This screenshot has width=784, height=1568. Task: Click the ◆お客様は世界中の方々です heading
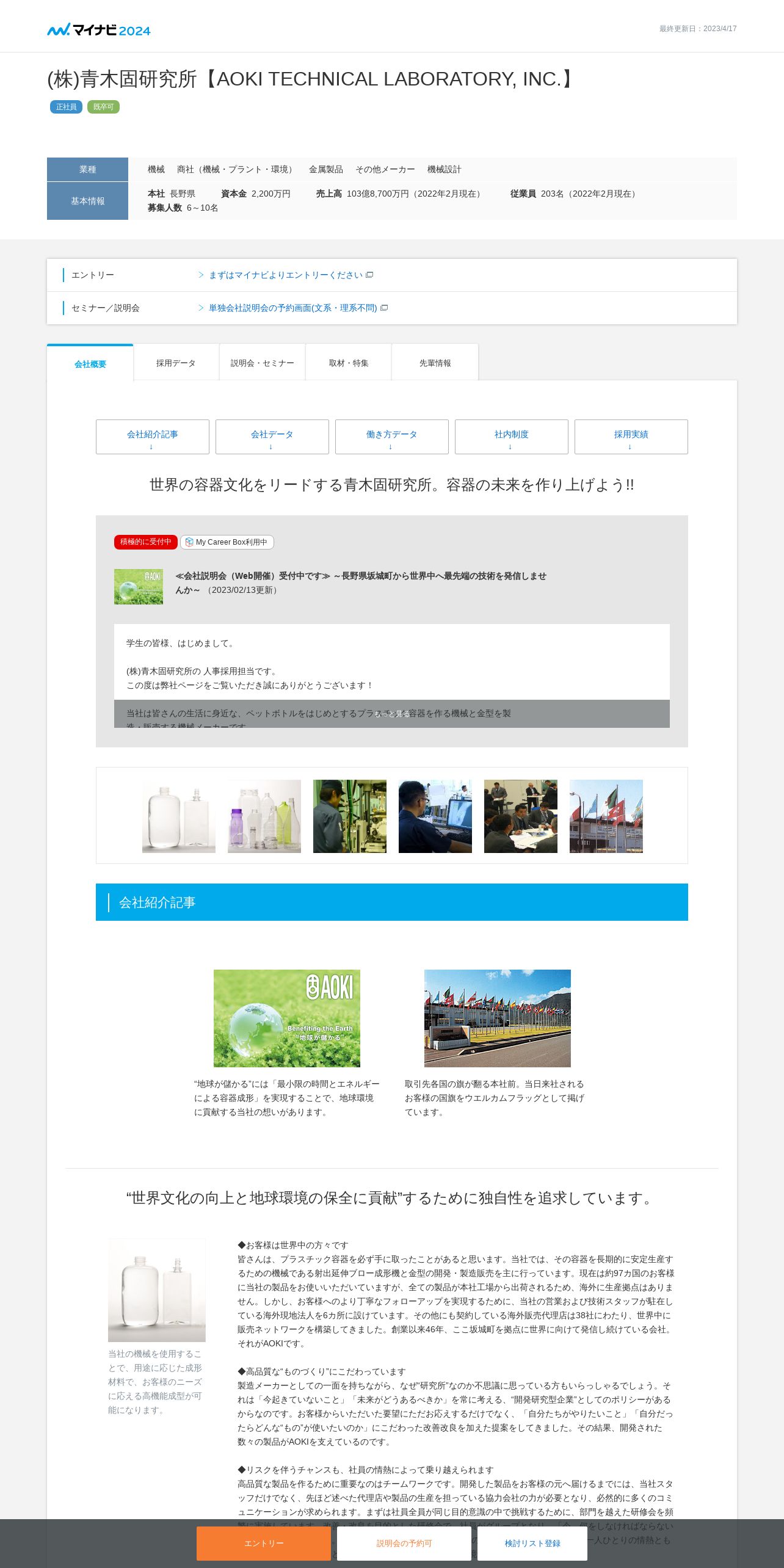click(293, 1245)
